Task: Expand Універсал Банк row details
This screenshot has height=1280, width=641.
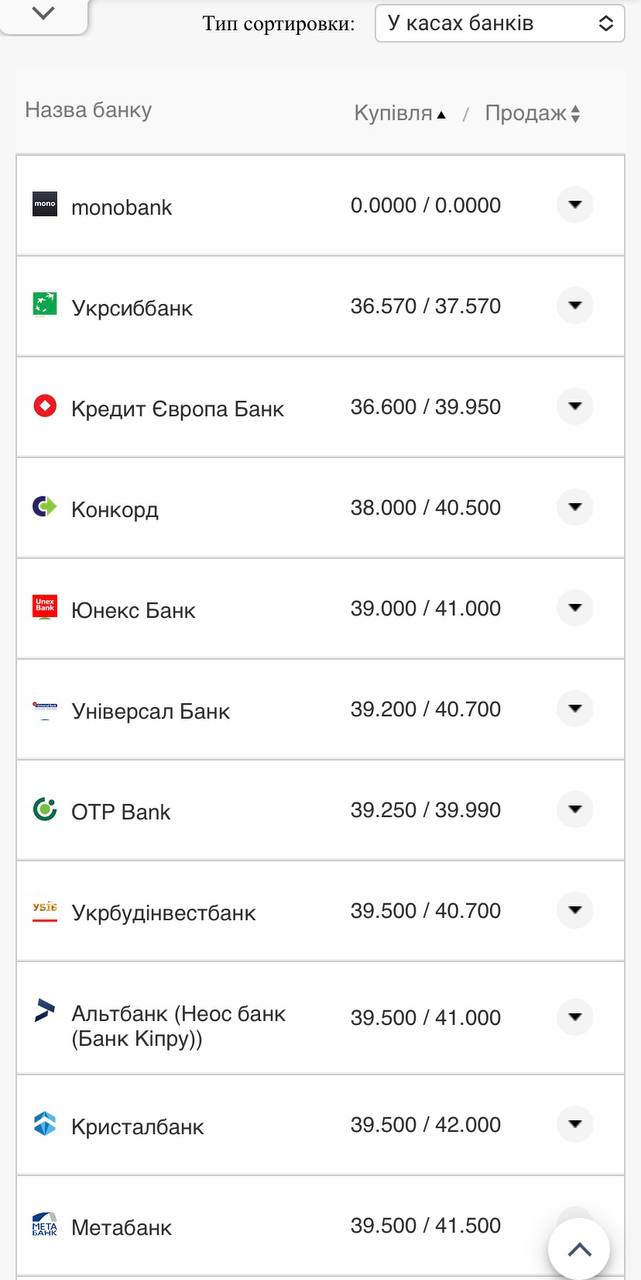Action: coord(574,709)
